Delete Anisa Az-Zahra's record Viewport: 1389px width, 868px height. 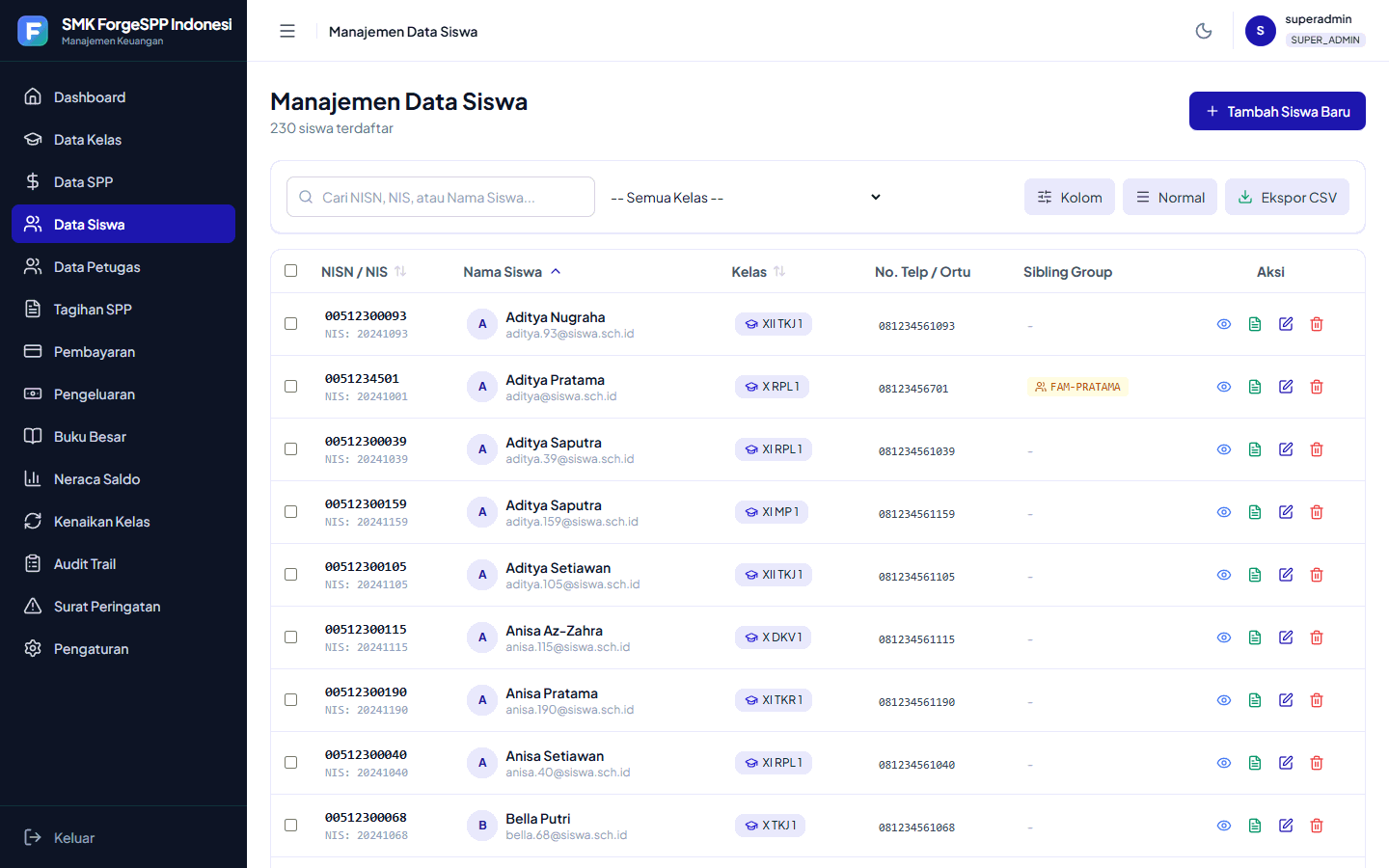(1317, 637)
